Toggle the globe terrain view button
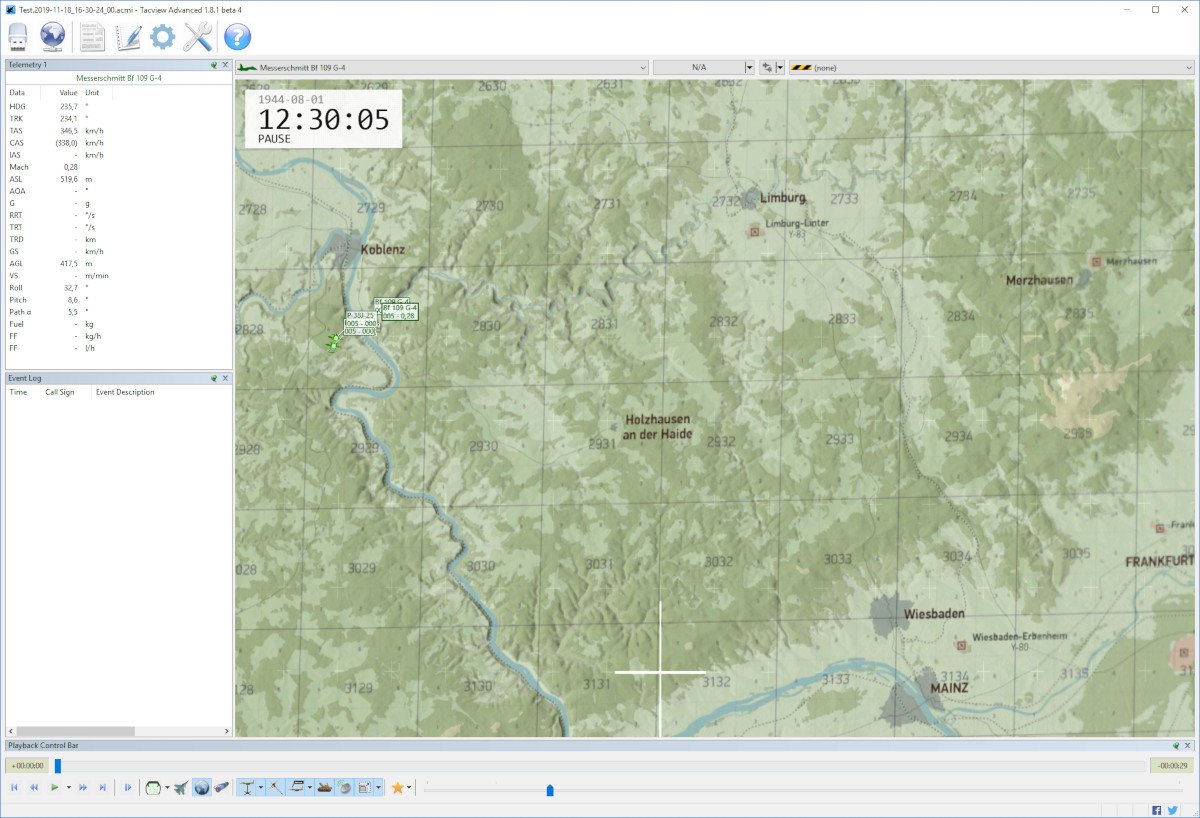The width and height of the screenshot is (1200, 818). click(201, 788)
